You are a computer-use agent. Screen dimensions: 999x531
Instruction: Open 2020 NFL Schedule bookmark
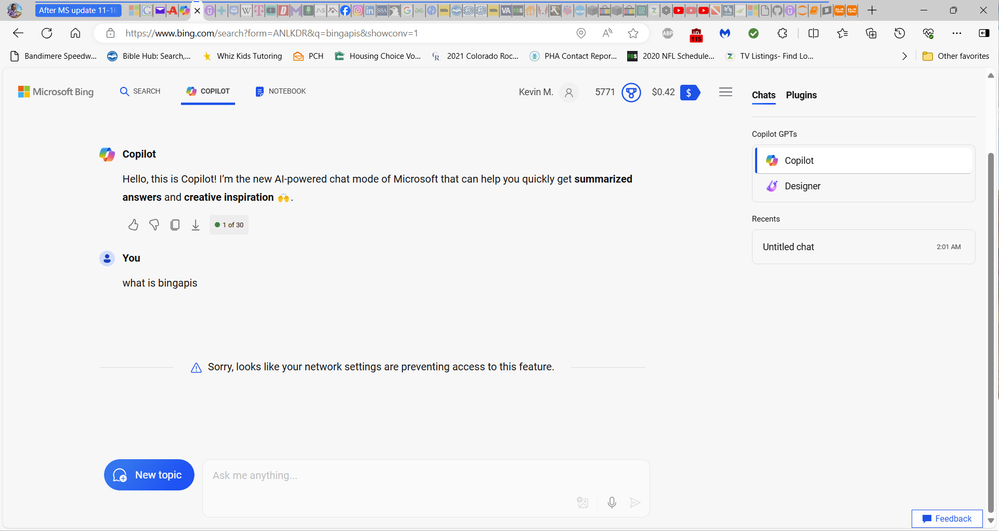[671, 56]
